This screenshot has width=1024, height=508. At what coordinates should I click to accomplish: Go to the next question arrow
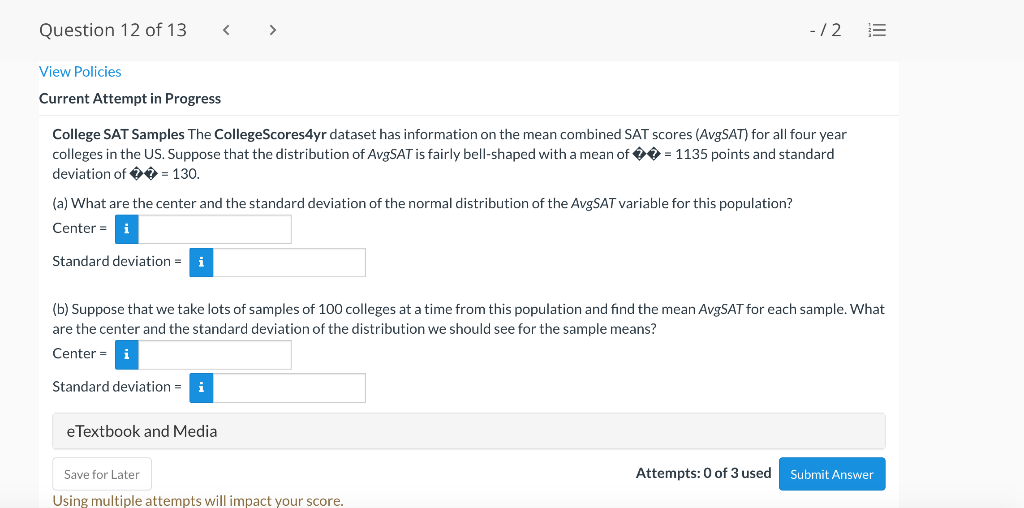(x=272, y=30)
